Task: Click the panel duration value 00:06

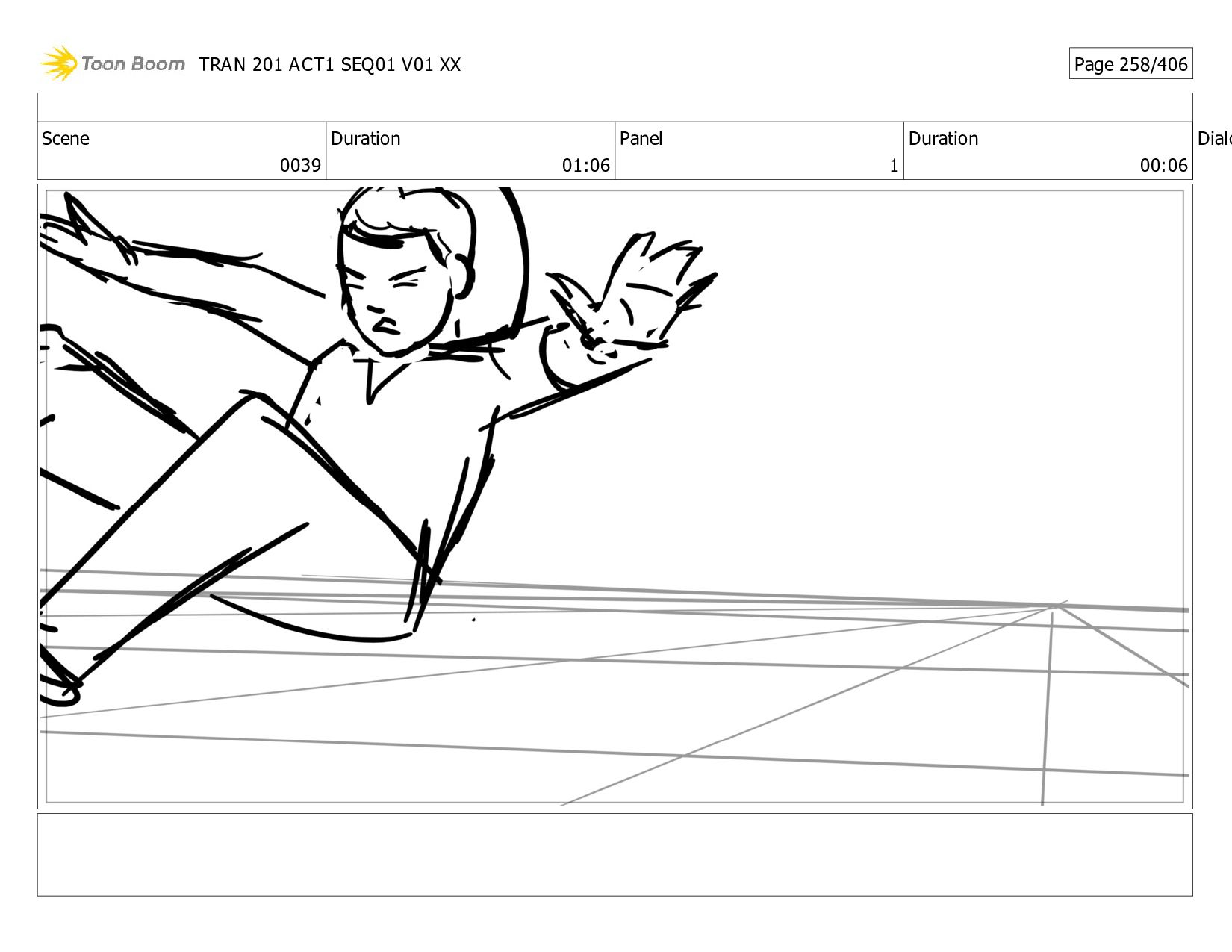Action: coord(1163,165)
